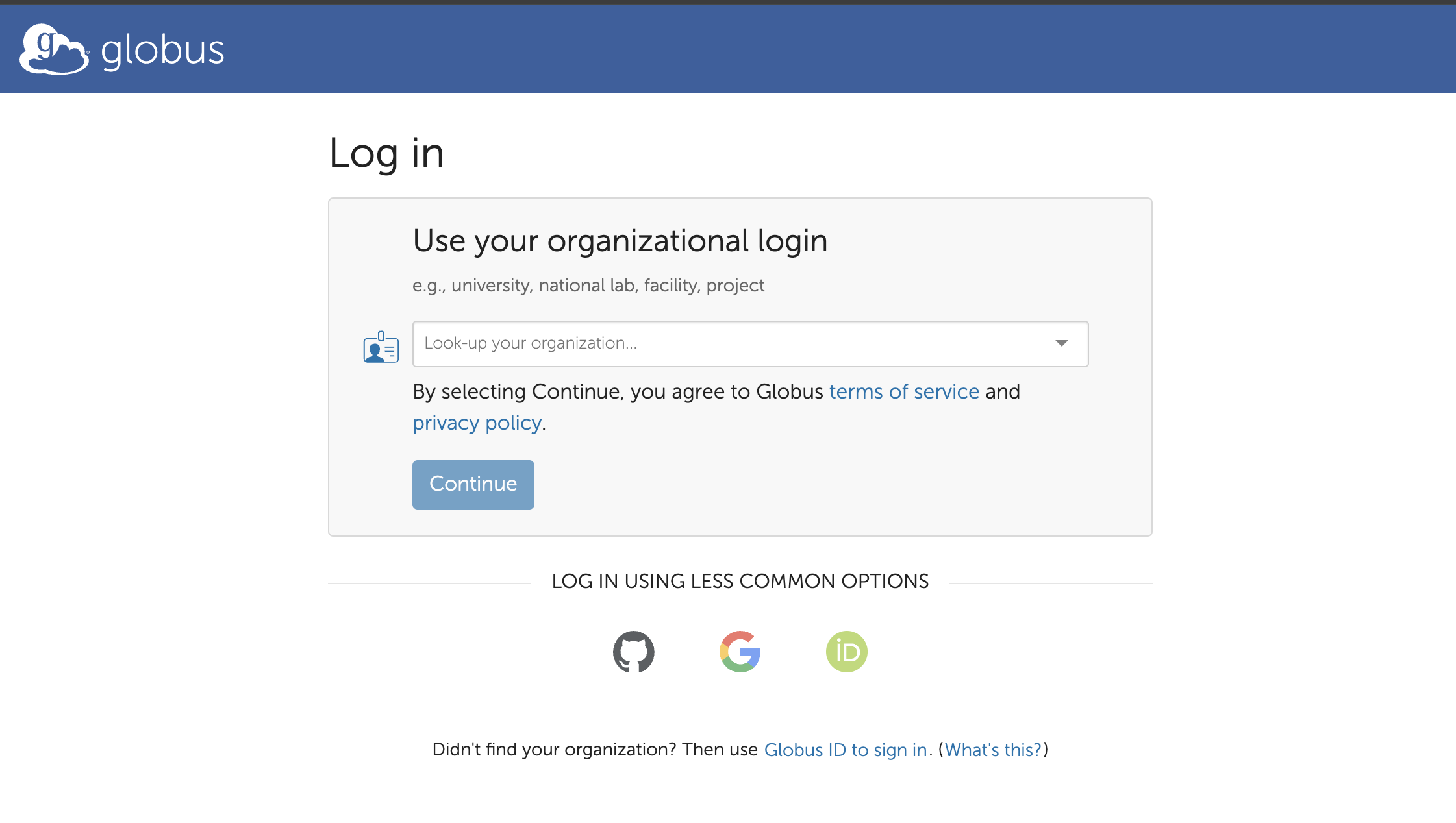Select the ORCID iD login icon

[846, 652]
